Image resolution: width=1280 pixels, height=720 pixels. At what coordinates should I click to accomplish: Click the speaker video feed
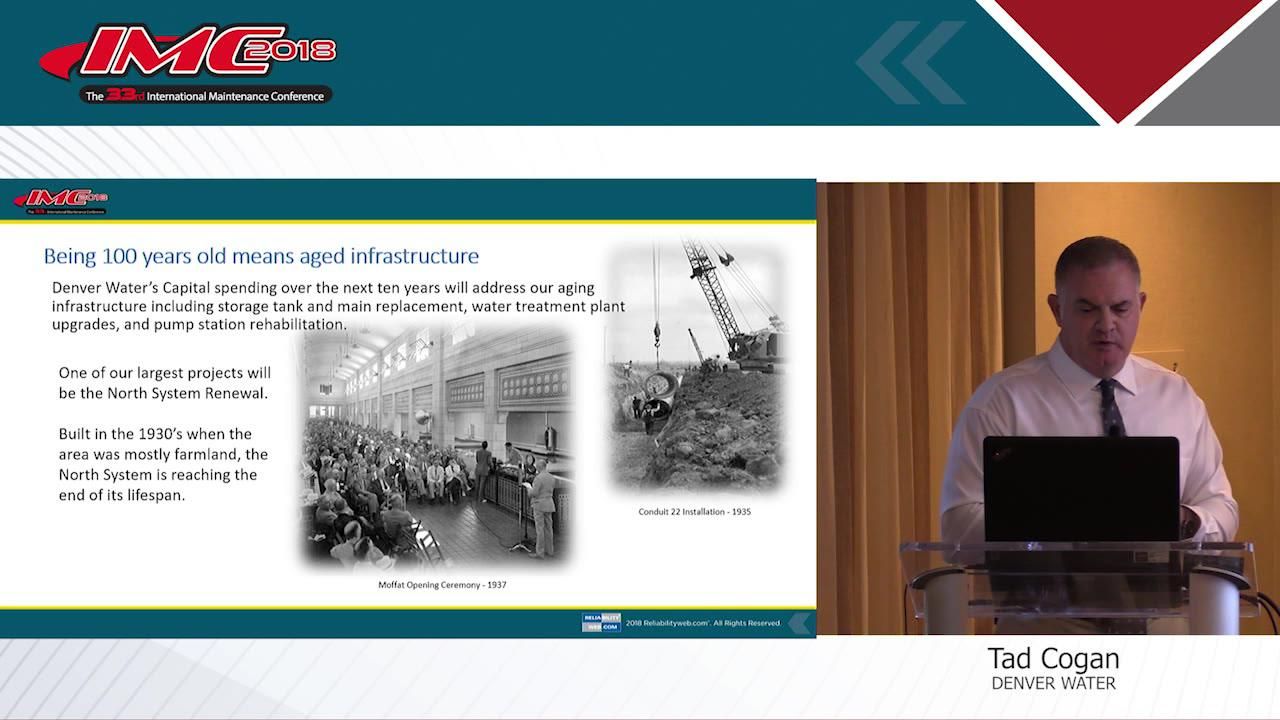(1048, 408)
